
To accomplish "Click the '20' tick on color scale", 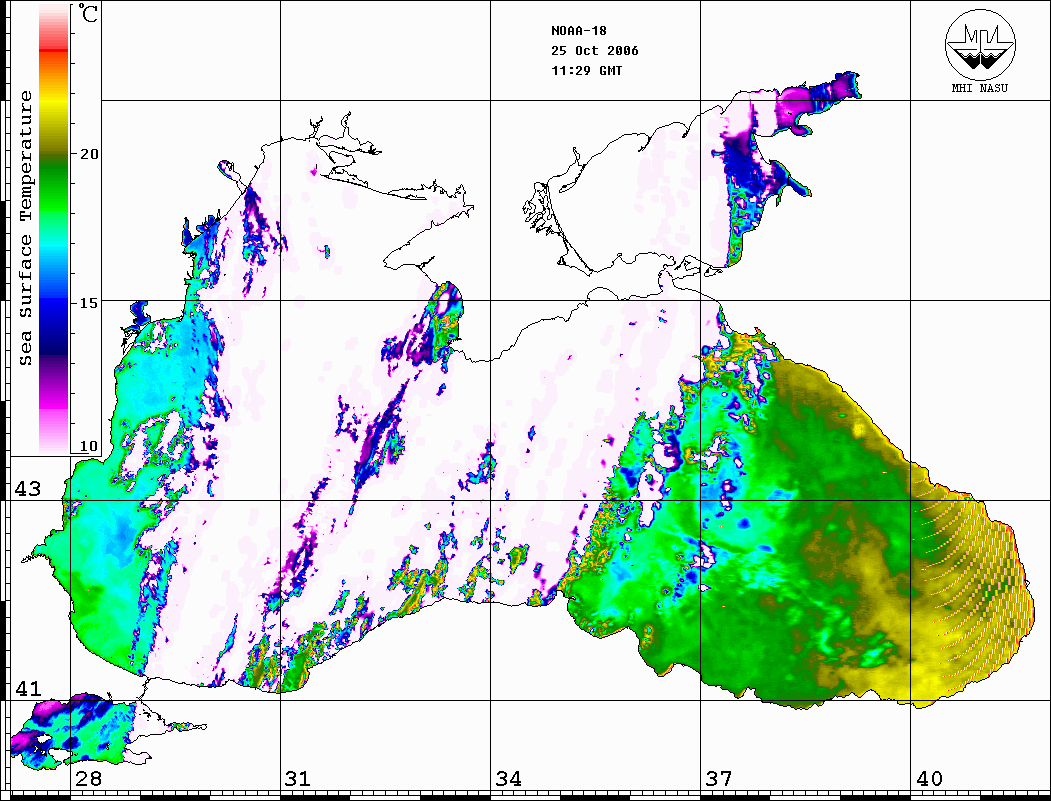I will click(x=88, y=154).
